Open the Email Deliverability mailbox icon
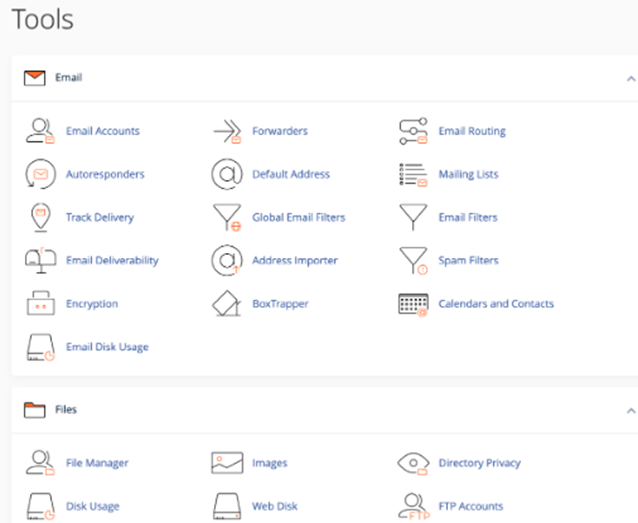The image size is (638, 523). click(x=41, y=260)
